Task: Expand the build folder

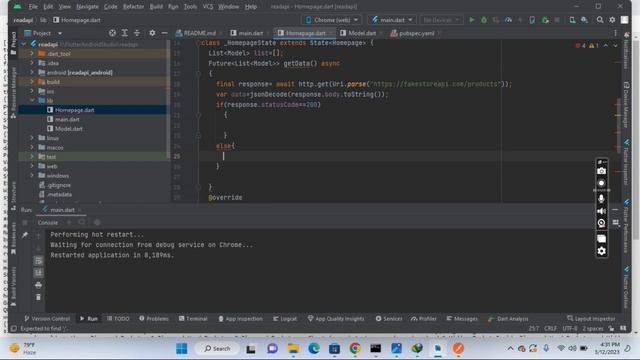Action: 32,82
